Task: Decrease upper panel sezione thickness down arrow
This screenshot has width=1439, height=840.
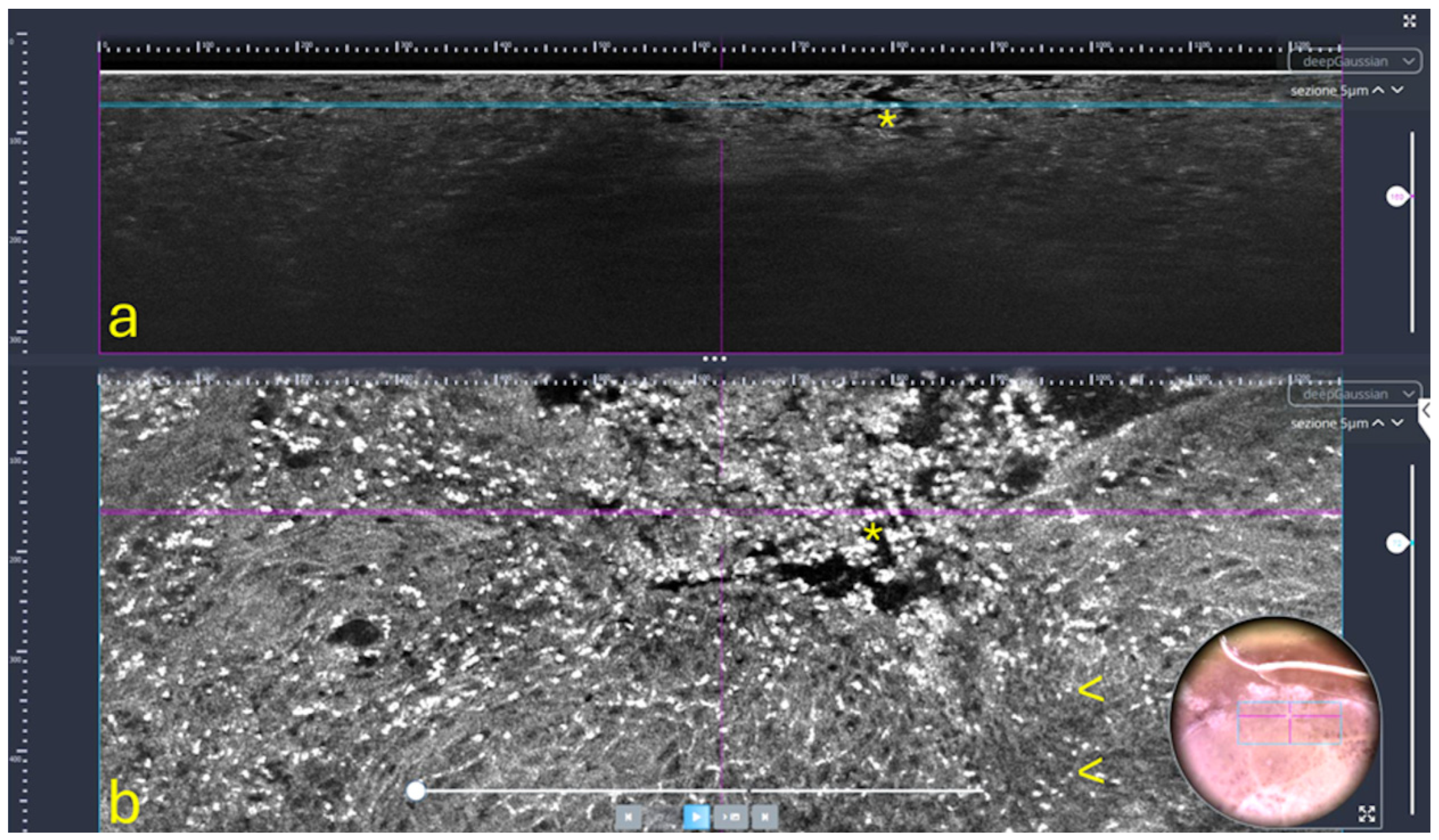Action: [1397, 90]
